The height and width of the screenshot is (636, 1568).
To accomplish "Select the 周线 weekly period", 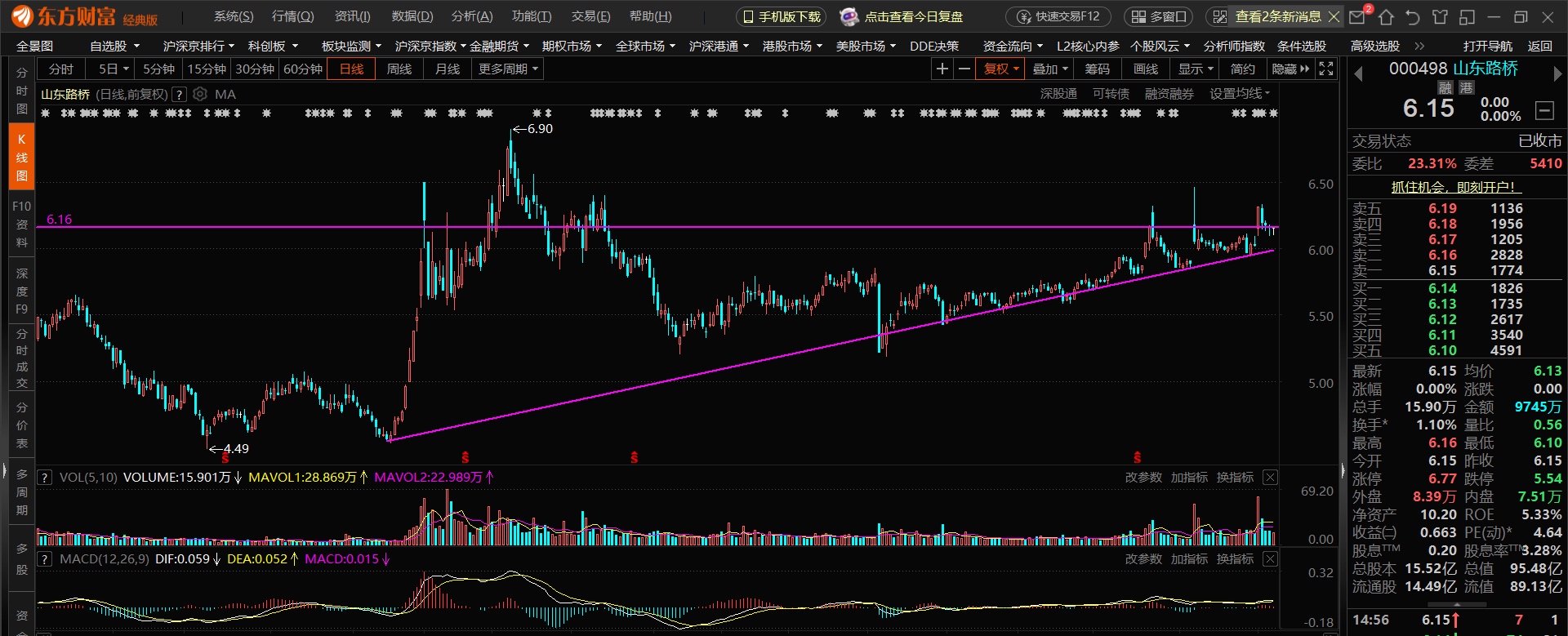I will point(399,69).
